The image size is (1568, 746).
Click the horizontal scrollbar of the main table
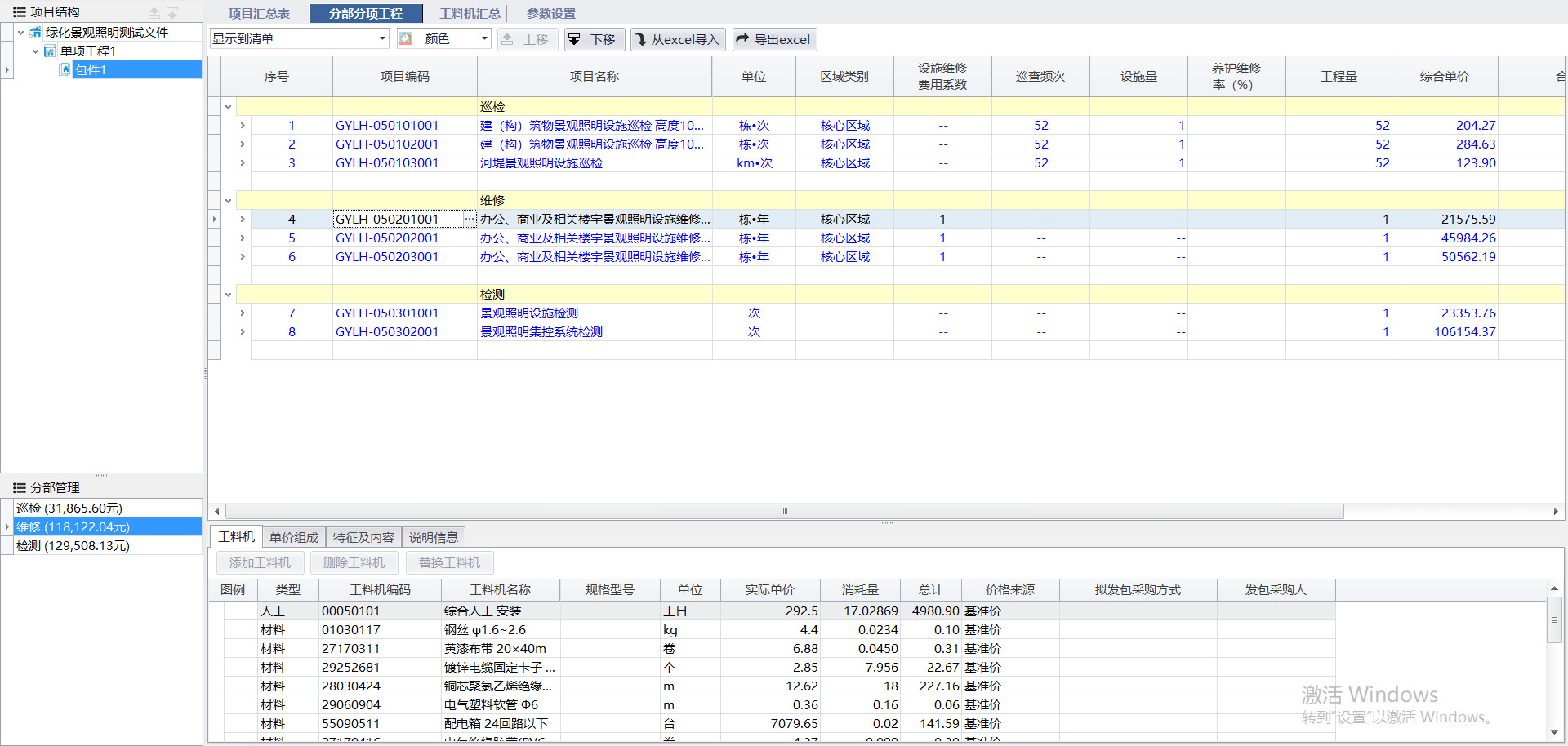point(784,512)
